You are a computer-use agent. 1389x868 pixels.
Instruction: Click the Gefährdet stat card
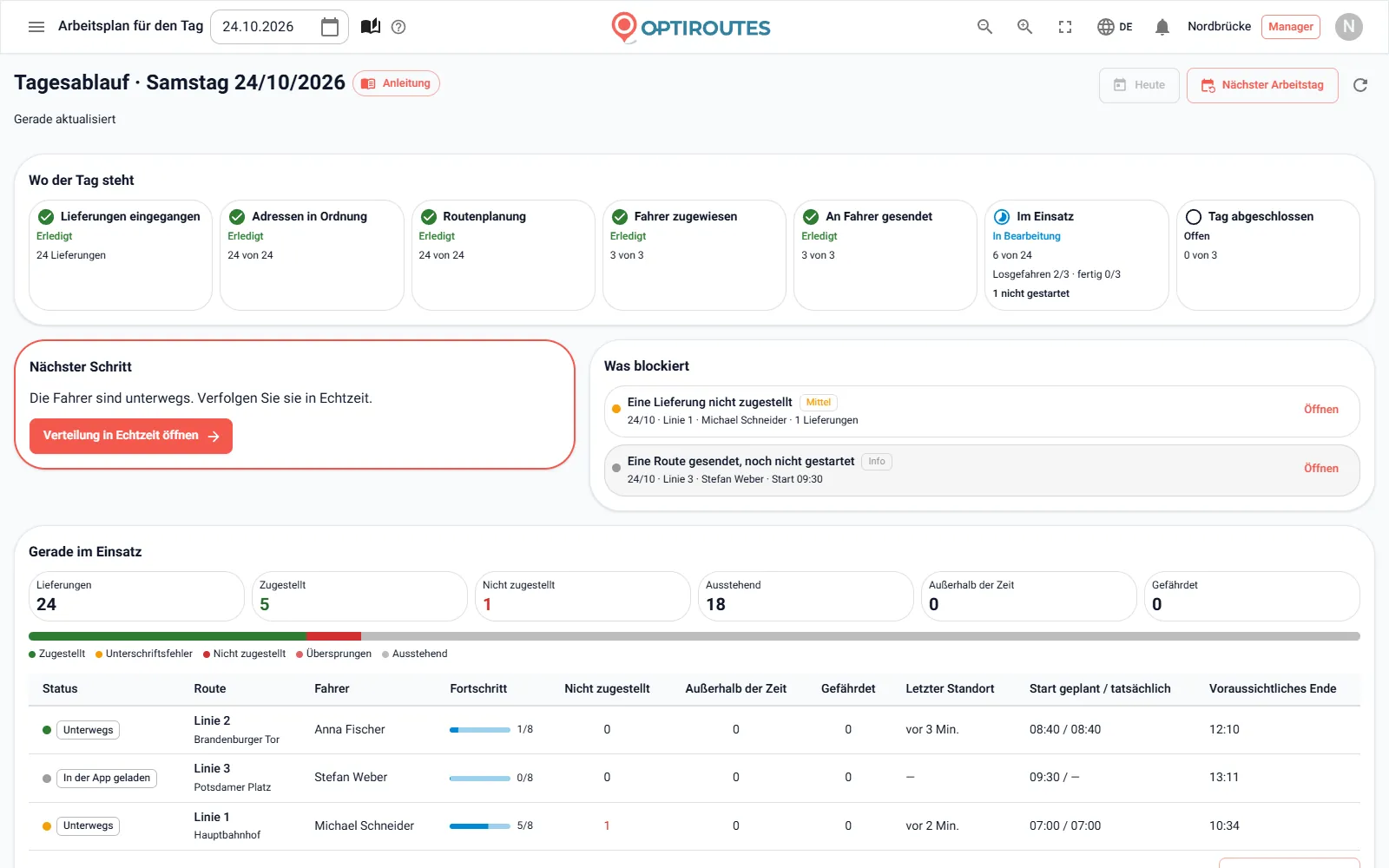(1252, 596)
